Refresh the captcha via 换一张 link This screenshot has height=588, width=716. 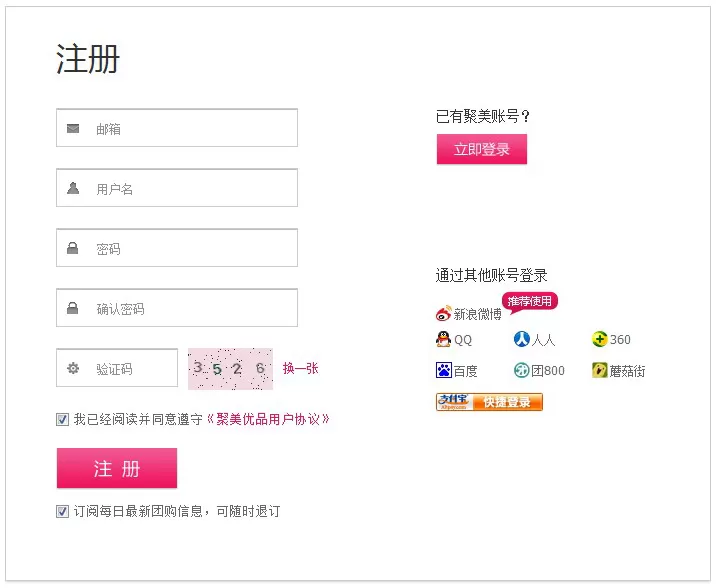coord(300,368)
